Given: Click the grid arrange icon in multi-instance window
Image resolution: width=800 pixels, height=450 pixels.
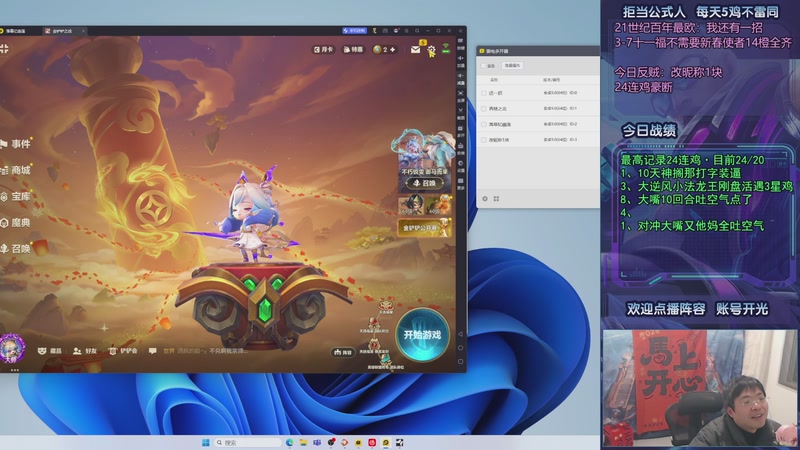Looking at the screenshot, I should [x=496, y=198].
